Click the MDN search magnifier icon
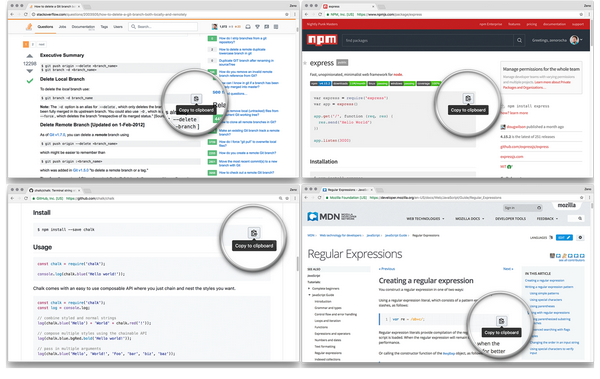The height and width of the screenshot is (379, 600). pyautogui.click(x=580, y=218)
